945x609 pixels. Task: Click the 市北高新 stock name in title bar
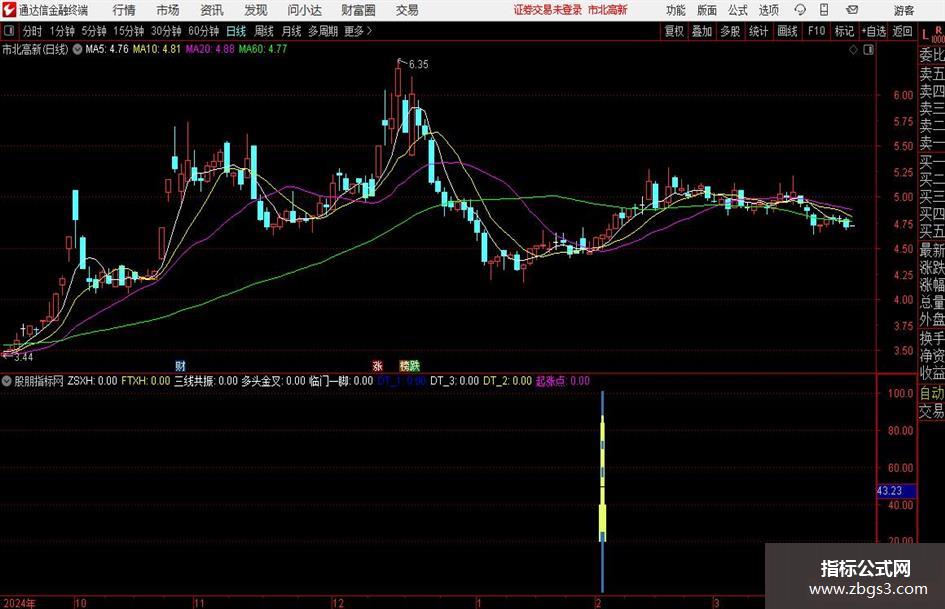pyautogui.click(x=608, y=10)
